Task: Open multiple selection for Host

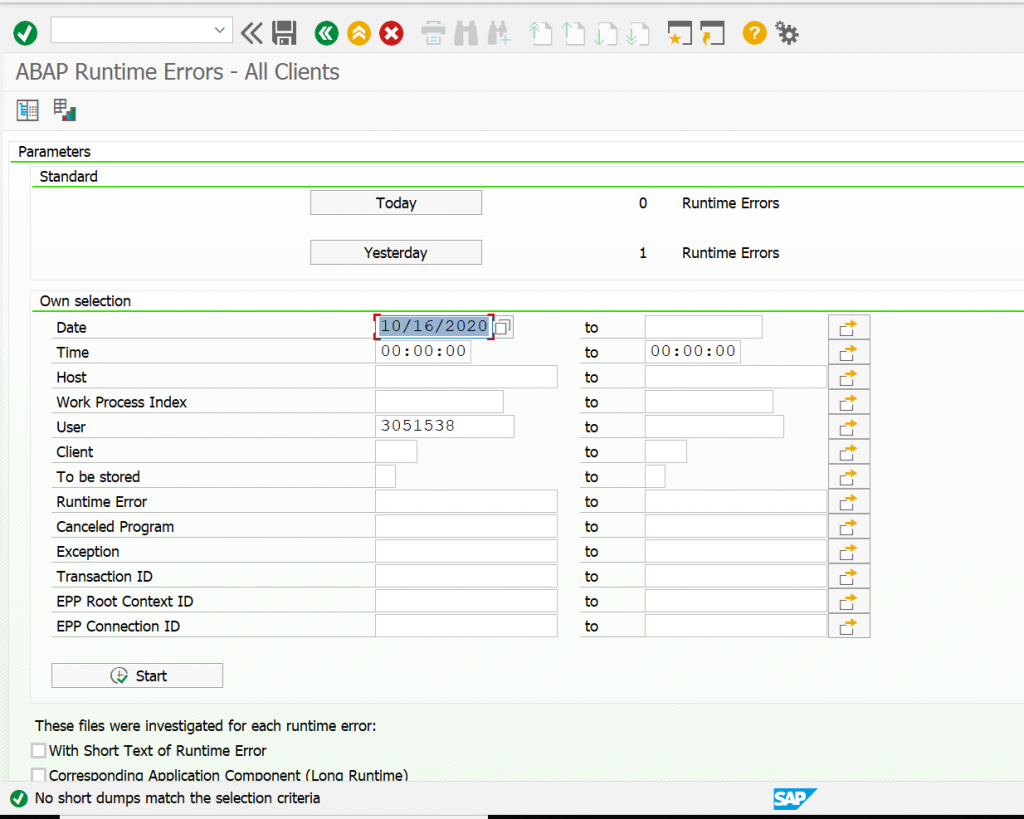Action: [x=848, y=377]
